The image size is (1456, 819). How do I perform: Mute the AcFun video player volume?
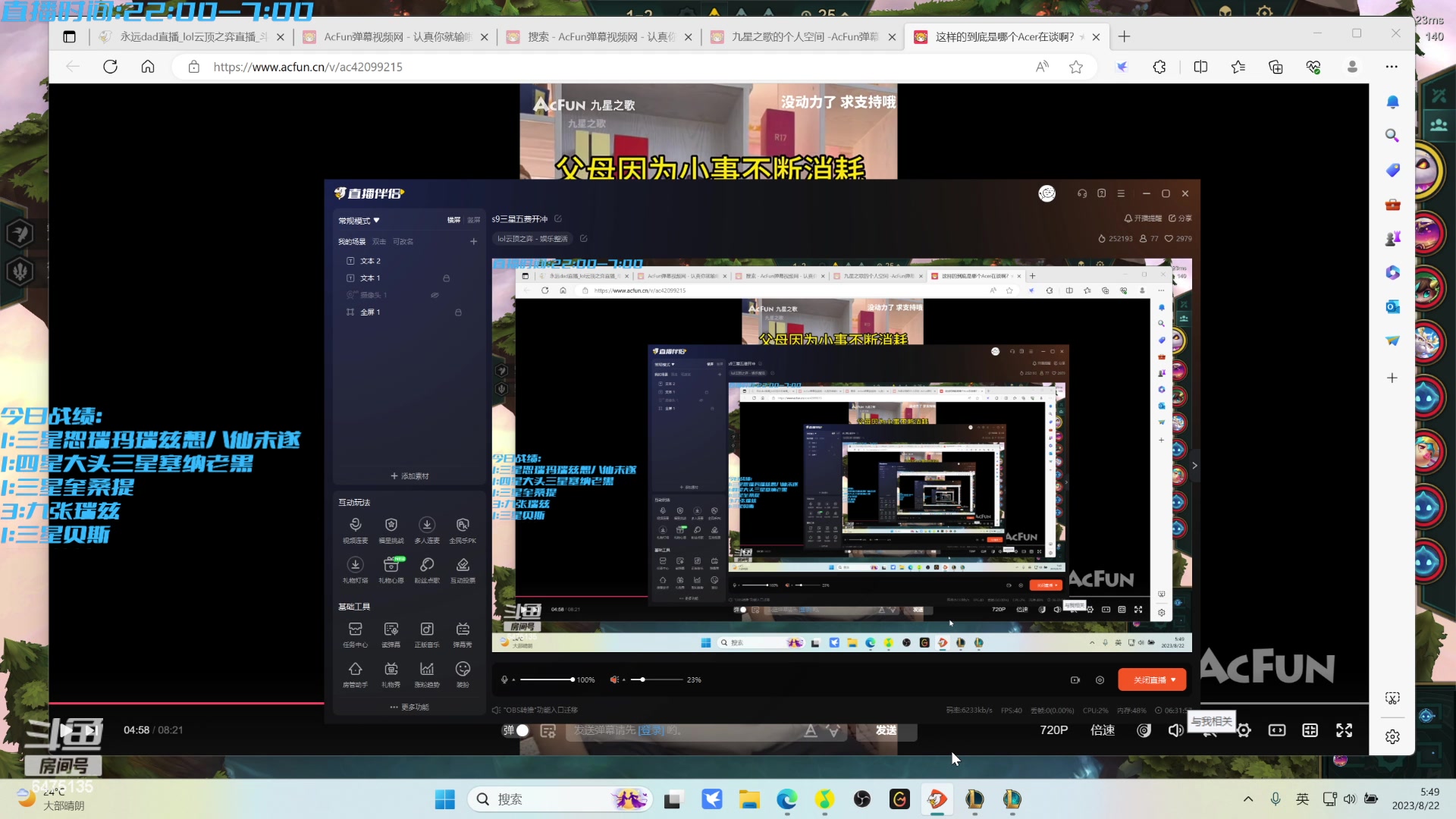[1175, 730]
